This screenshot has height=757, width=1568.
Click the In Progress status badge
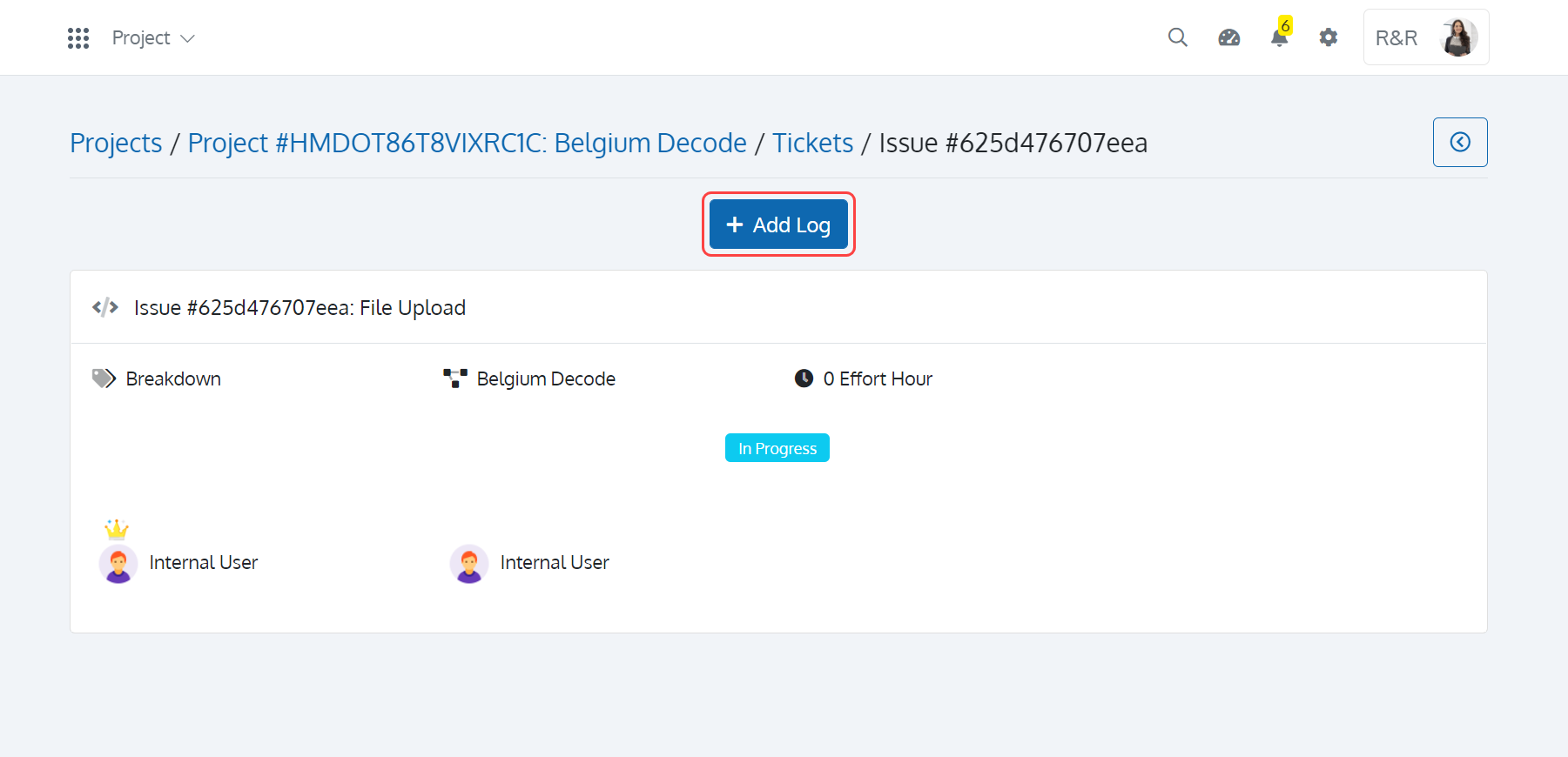coord(777,448)
